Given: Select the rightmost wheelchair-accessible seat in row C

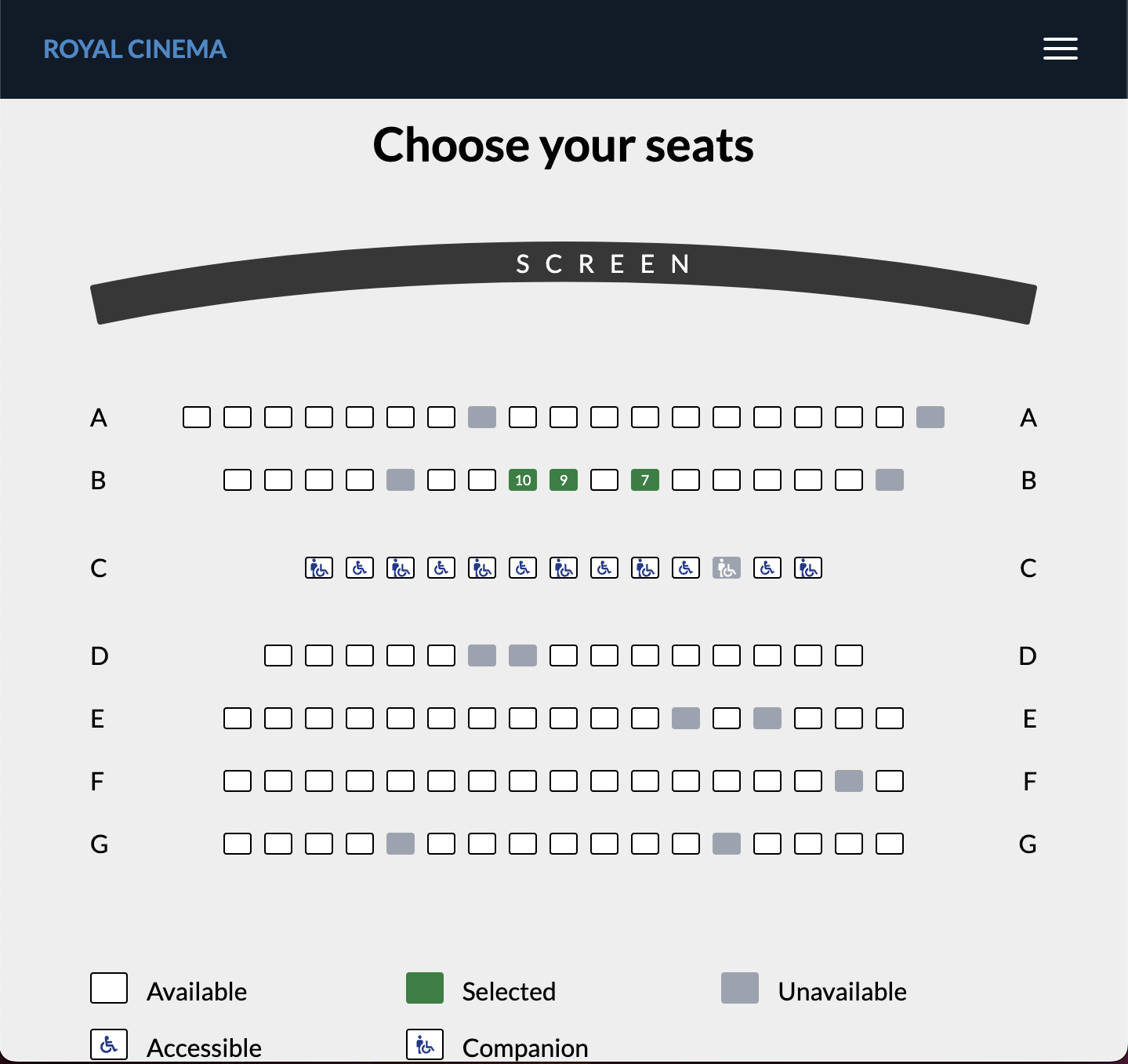Looking at the screenshot, I should pyautogui.click(x=767, y=567).
